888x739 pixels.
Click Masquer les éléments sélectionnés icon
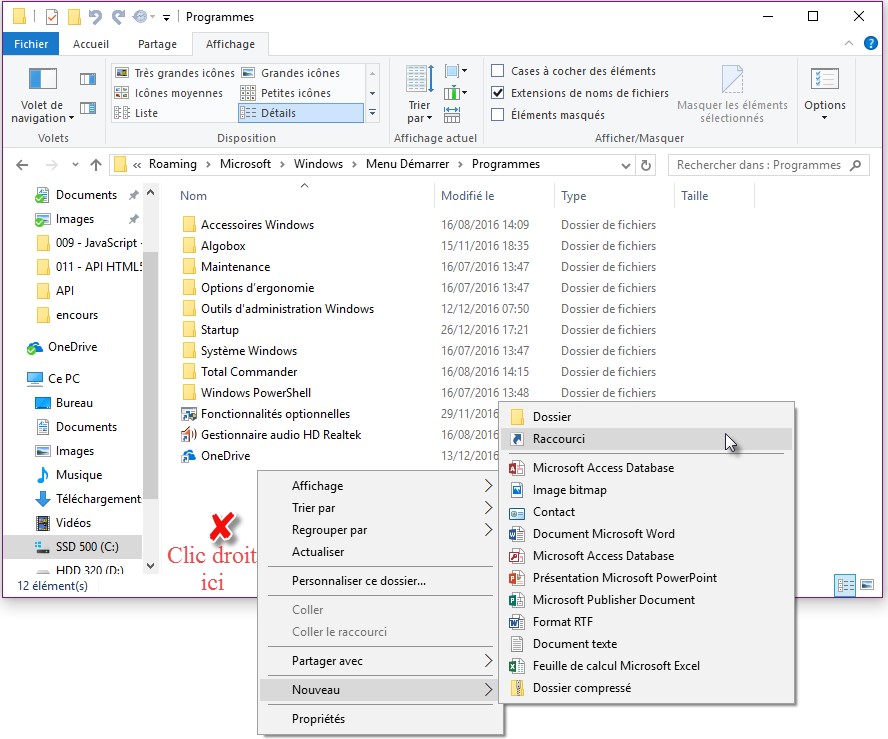732,80
